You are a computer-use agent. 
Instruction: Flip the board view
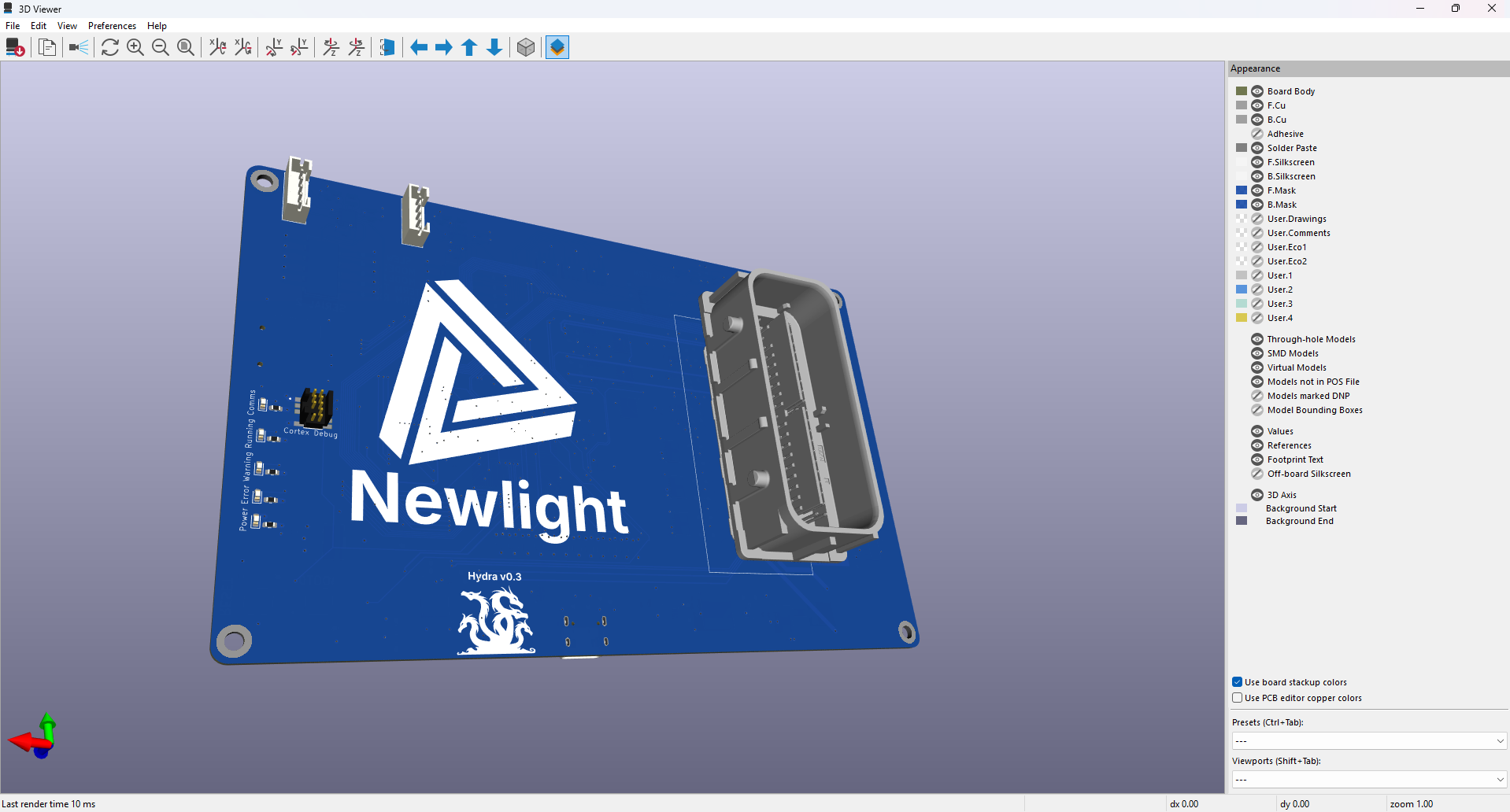387,48
